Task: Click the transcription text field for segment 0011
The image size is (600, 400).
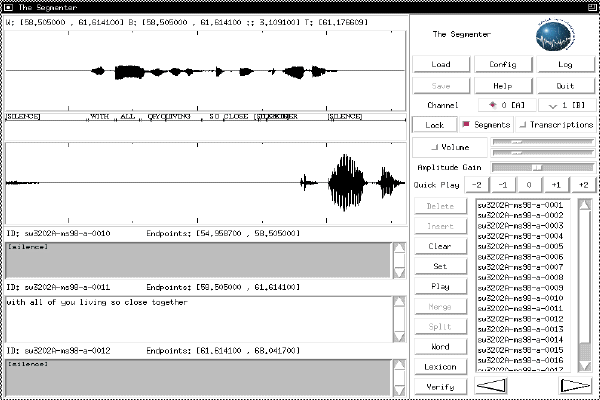Action: click(198, 319)
